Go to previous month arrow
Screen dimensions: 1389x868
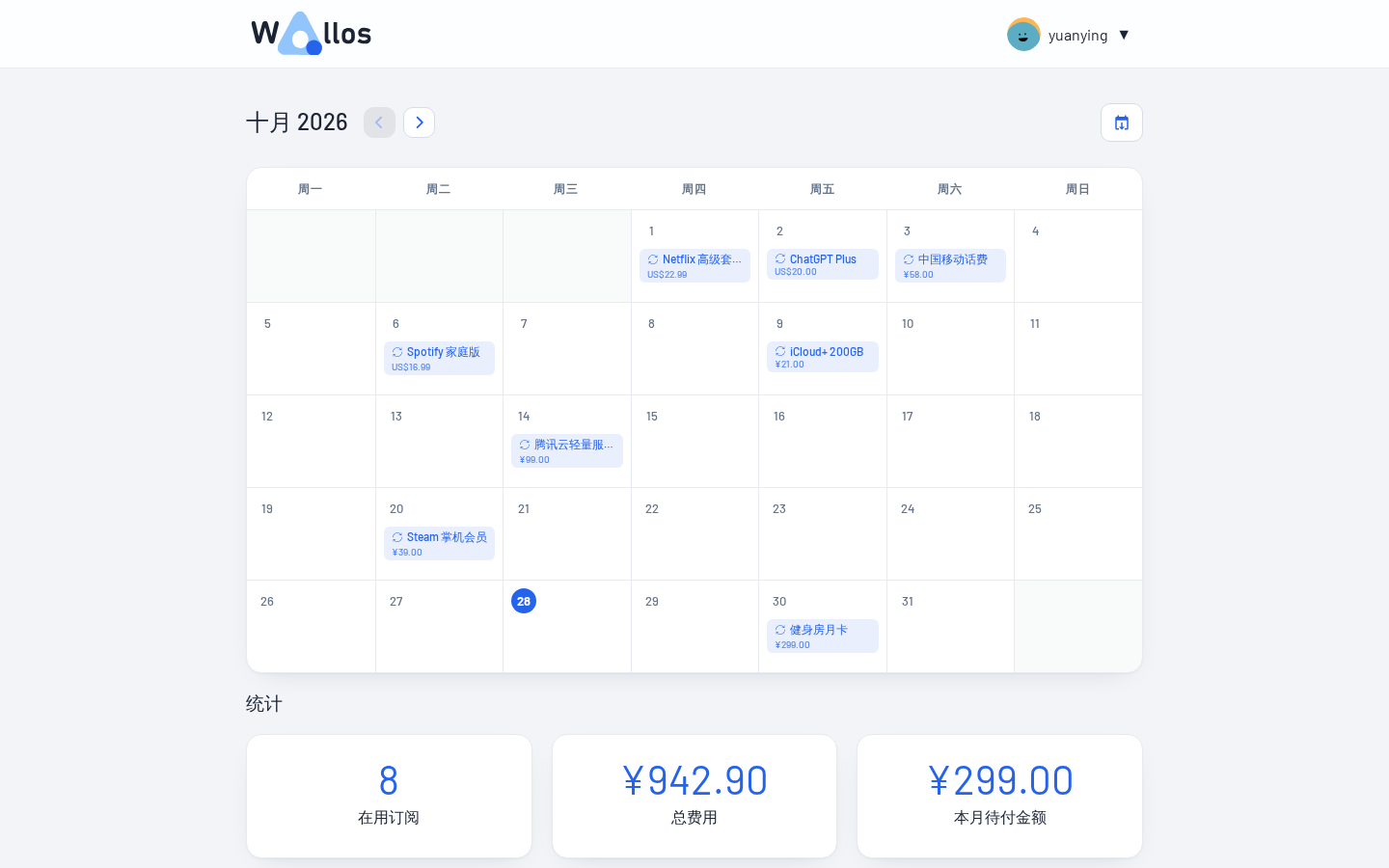(x=379, y=122)
